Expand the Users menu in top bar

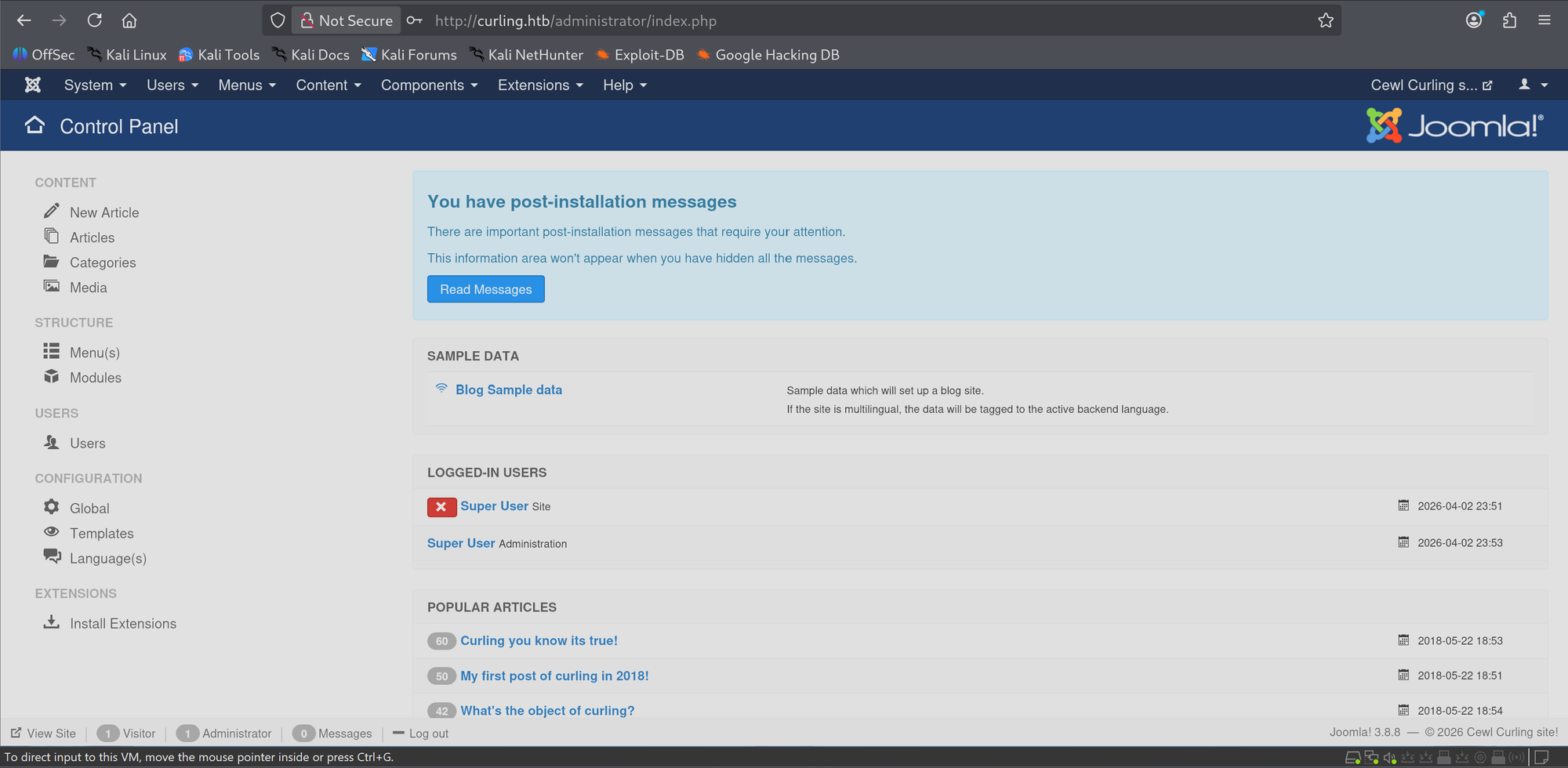click(x=172, y=85)
